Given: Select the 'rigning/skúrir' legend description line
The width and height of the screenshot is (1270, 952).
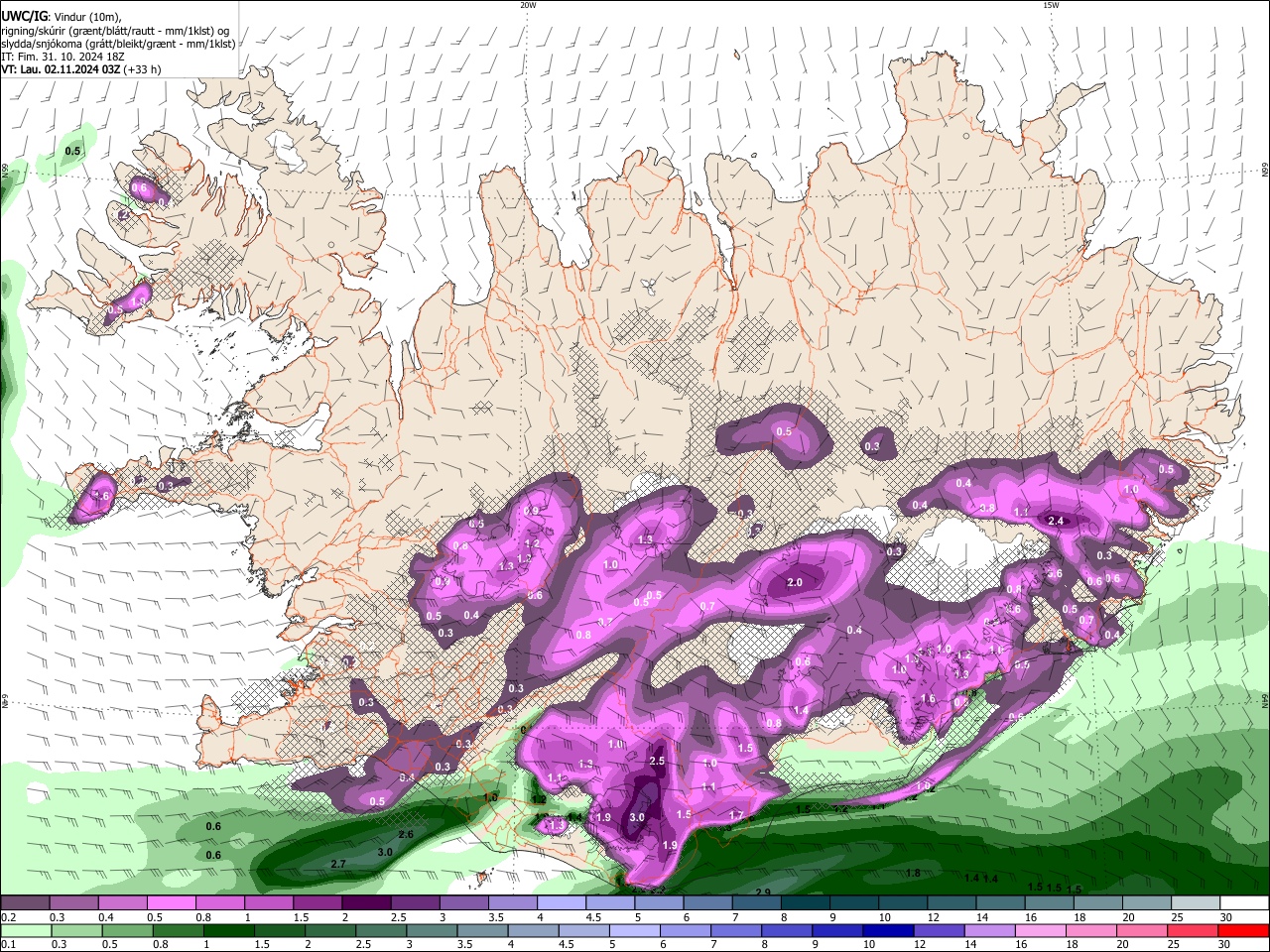Looking at the screenshot, I should coord(117,31).
